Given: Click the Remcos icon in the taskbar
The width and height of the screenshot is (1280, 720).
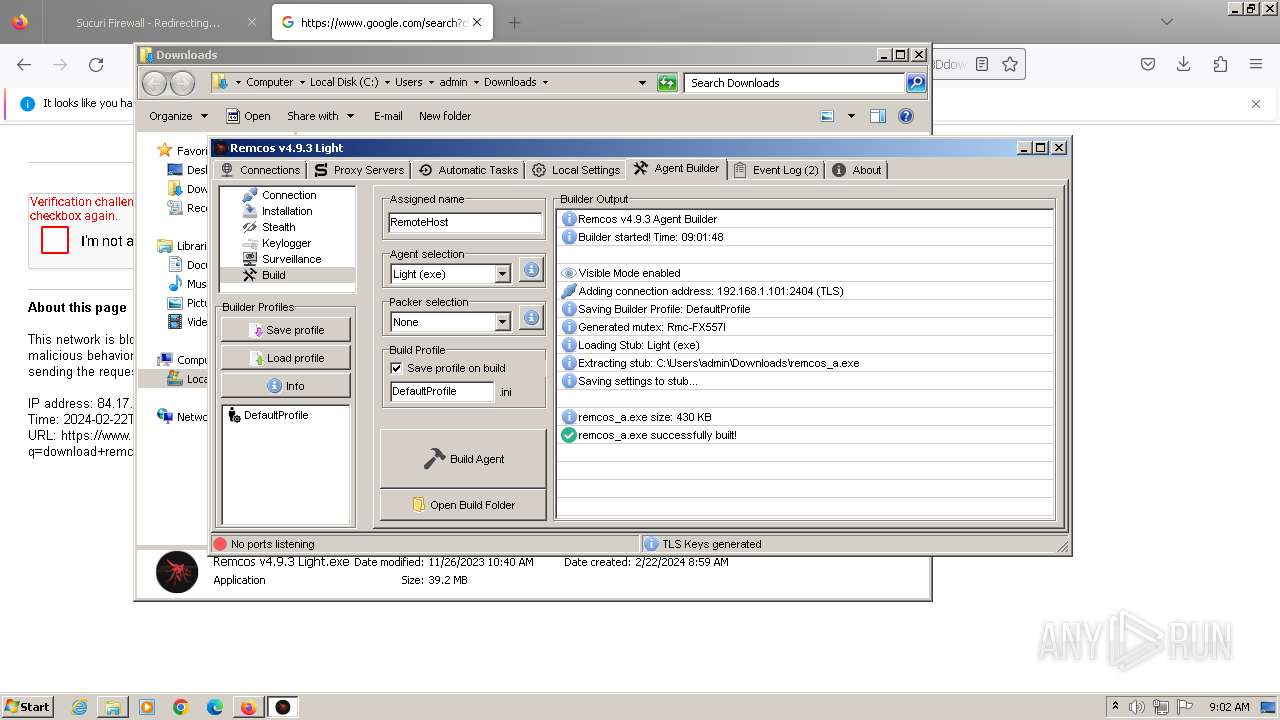Looking at the screenshot, I should (x=283, y=707).
